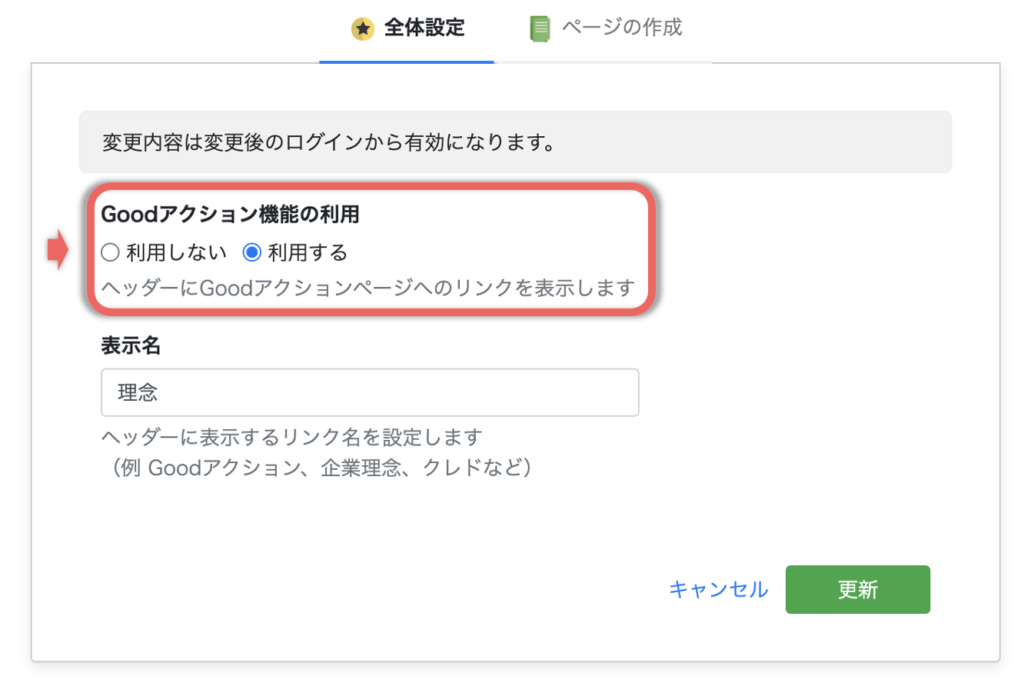Select the 利用しない radio button
Image resolution: width=1024 pixels, height=683 pixels.
(110, 252)
